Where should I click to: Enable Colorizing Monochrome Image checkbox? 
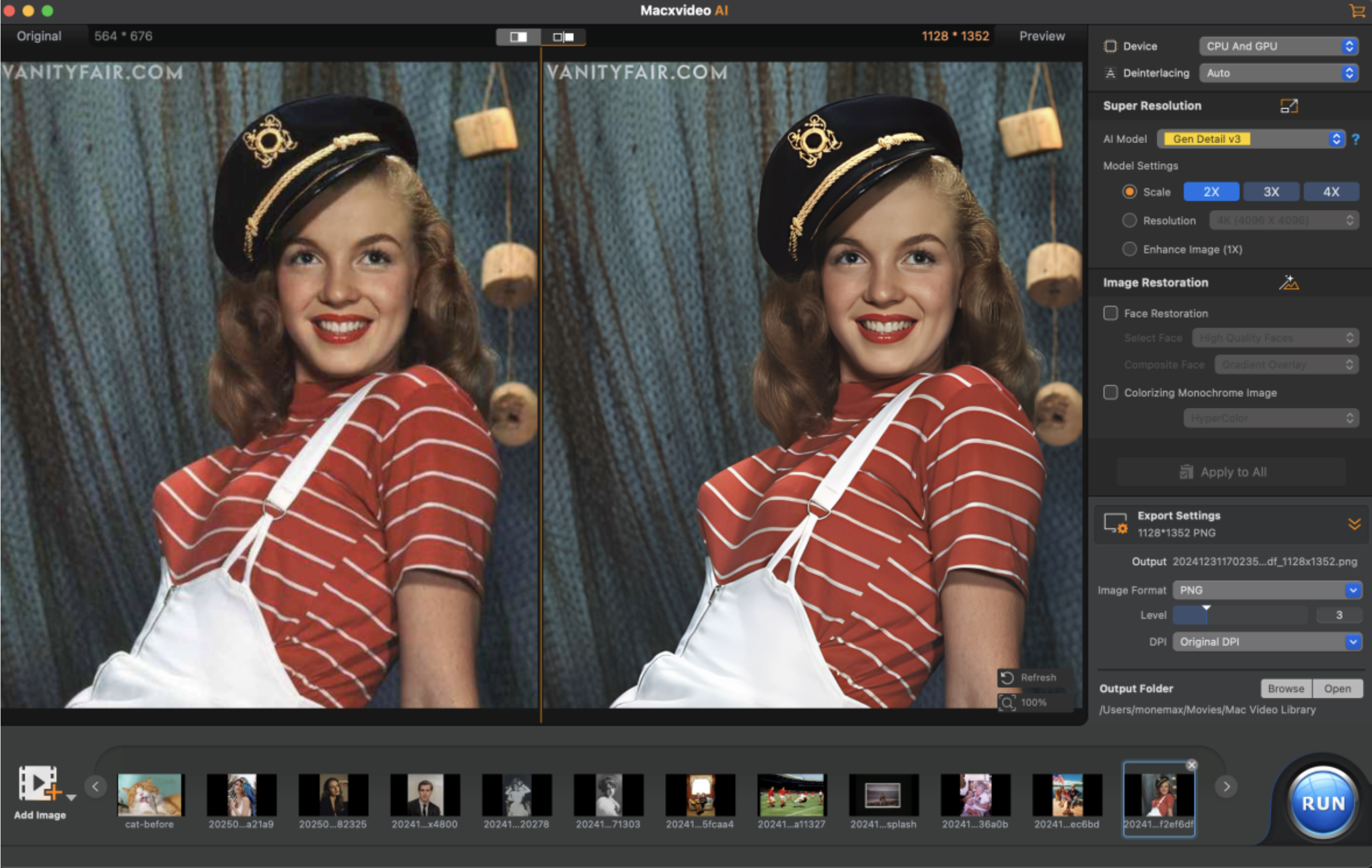click(1110, 393)
